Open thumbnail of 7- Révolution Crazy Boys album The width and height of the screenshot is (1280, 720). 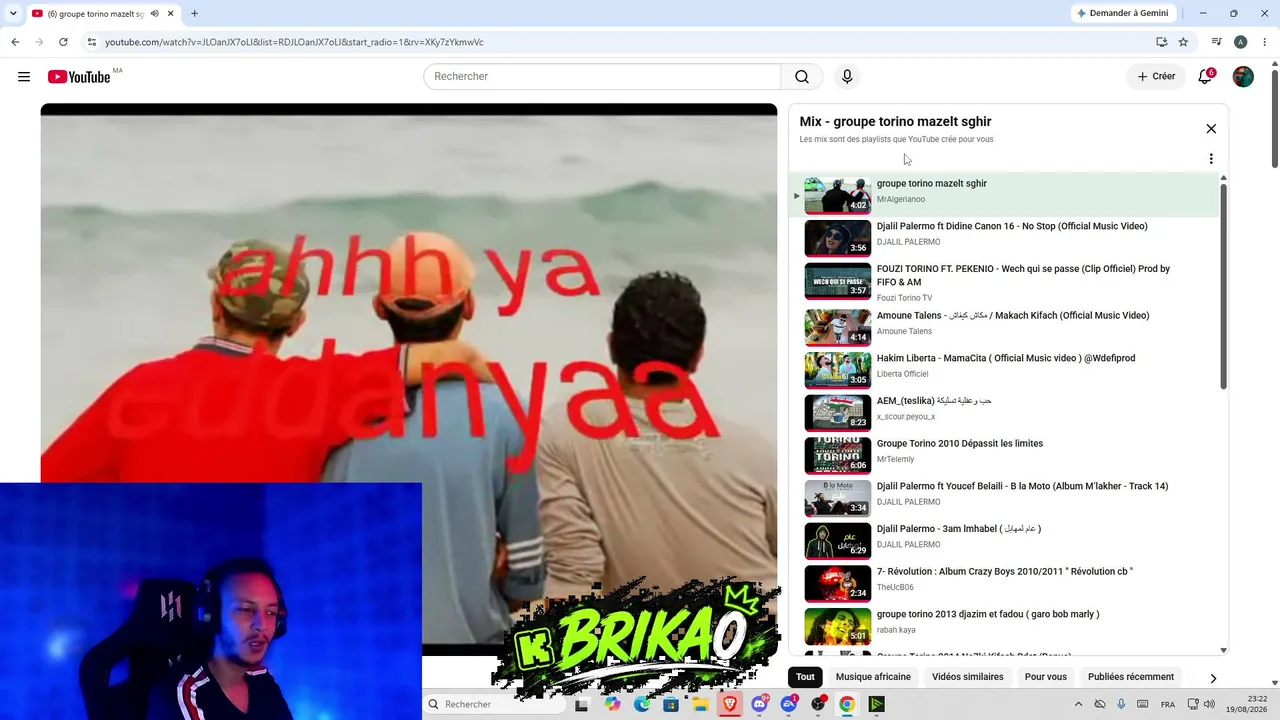pos(838,584)
